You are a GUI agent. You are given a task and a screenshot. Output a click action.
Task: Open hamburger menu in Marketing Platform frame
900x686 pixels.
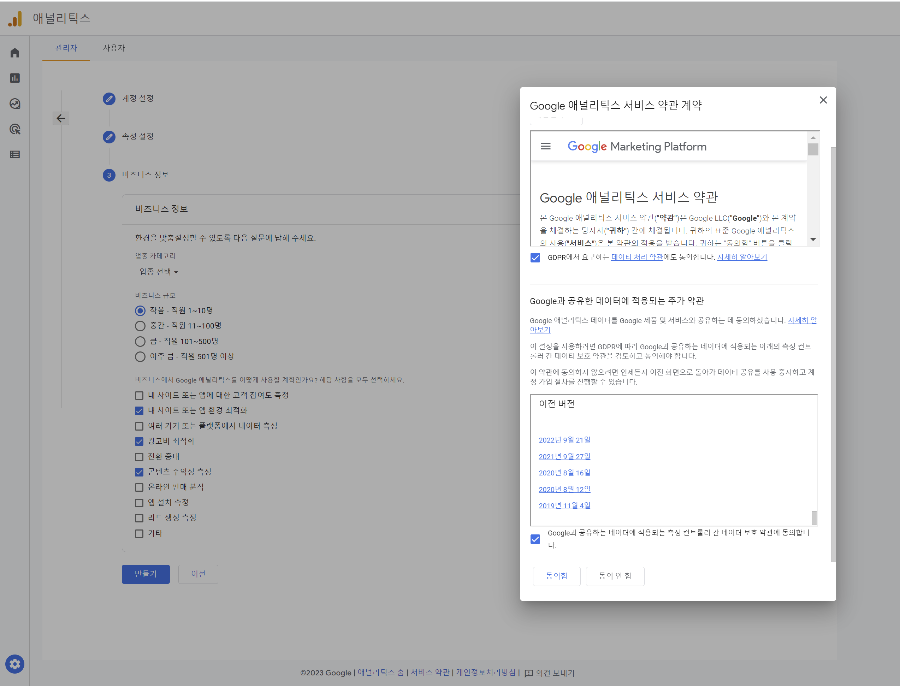[x=546, y=146]
